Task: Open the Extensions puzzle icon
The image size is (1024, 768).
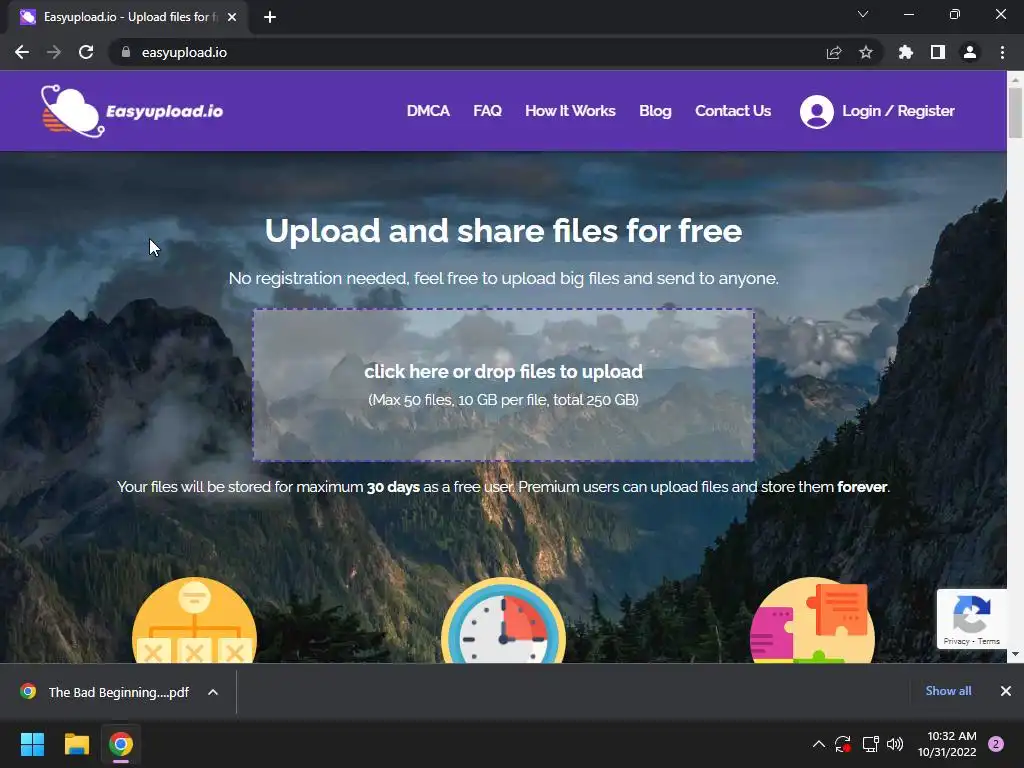Action: pyautogui.click(x=906, y=52)
